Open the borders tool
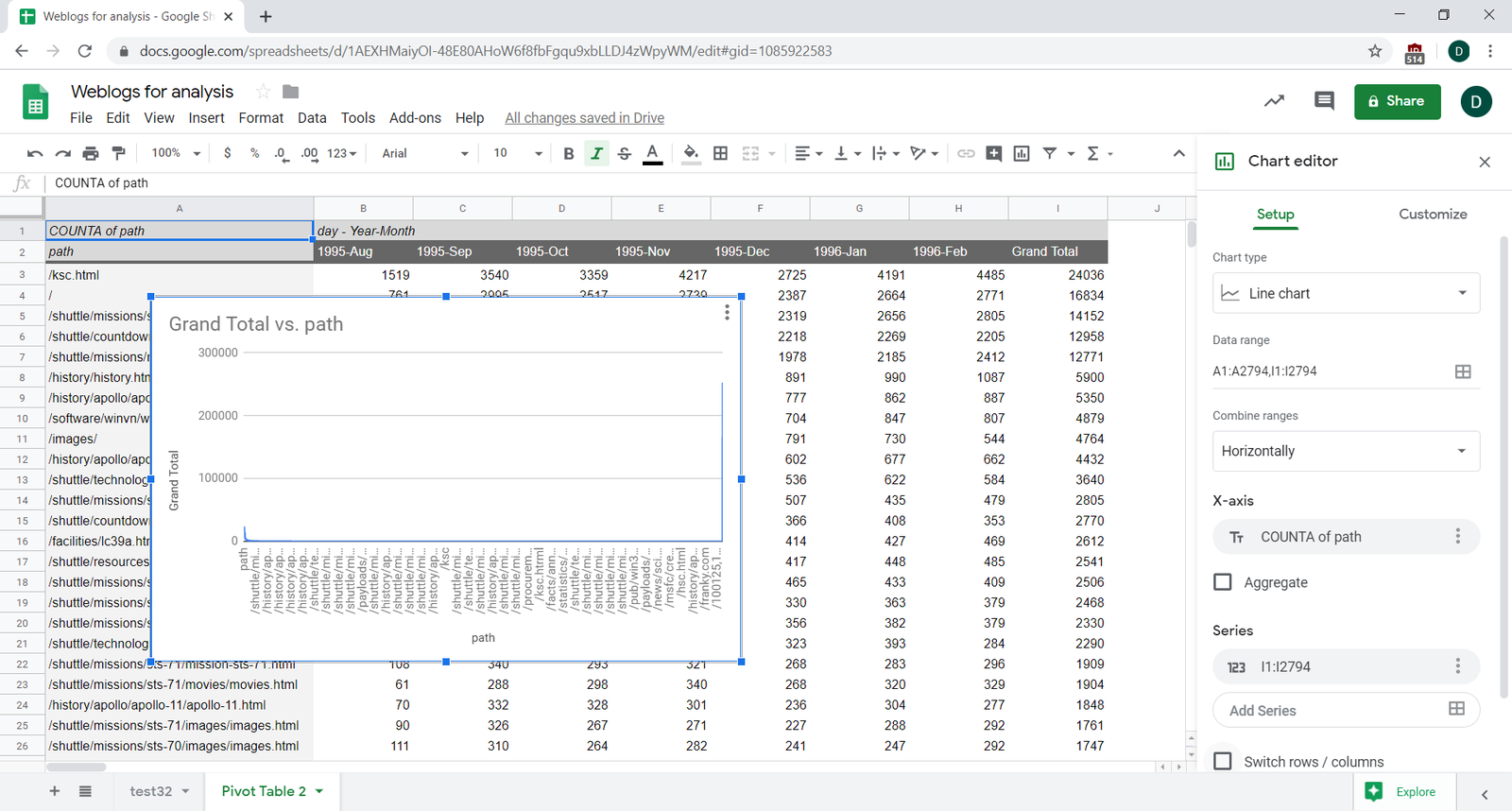1512x811 pixels. (720, 153)
